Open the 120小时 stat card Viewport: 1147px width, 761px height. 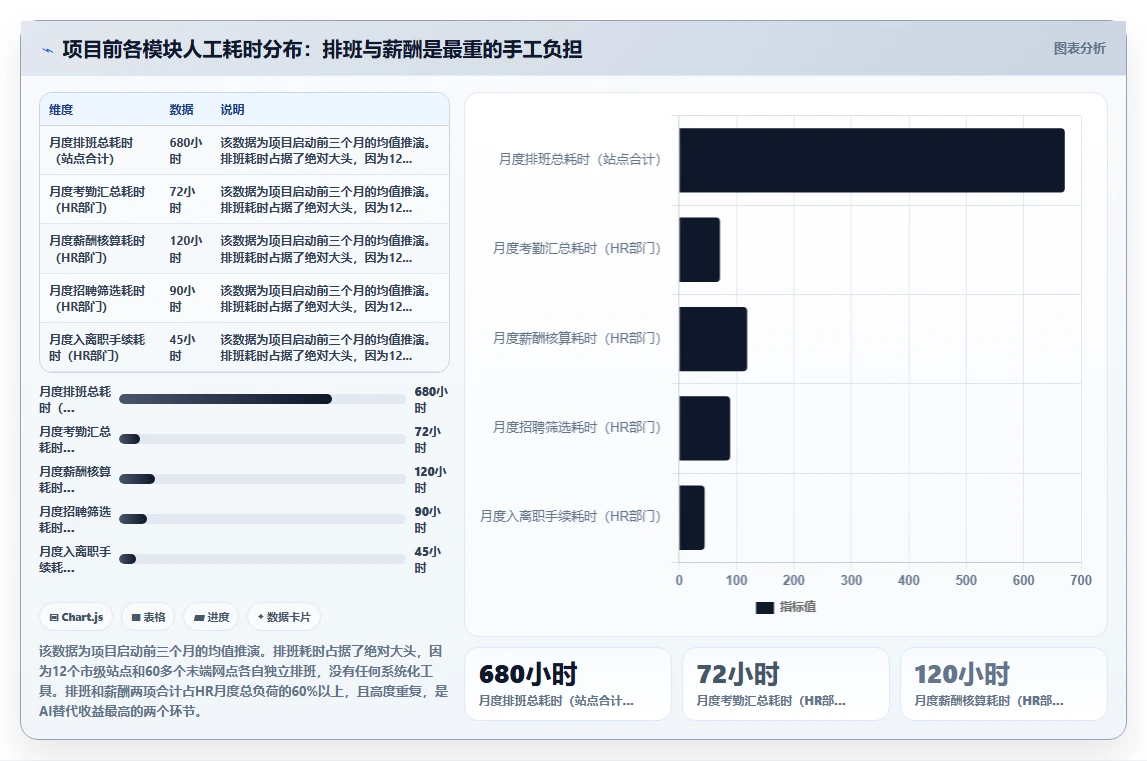click(1004, 684)
